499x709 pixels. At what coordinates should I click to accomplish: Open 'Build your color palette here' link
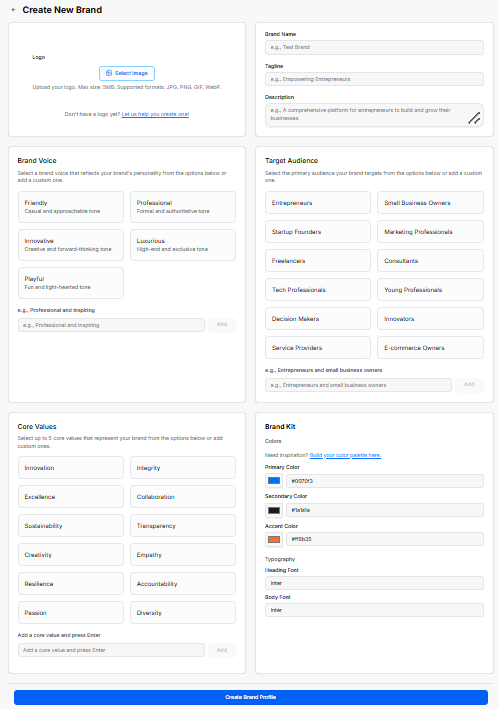[345, 455]
